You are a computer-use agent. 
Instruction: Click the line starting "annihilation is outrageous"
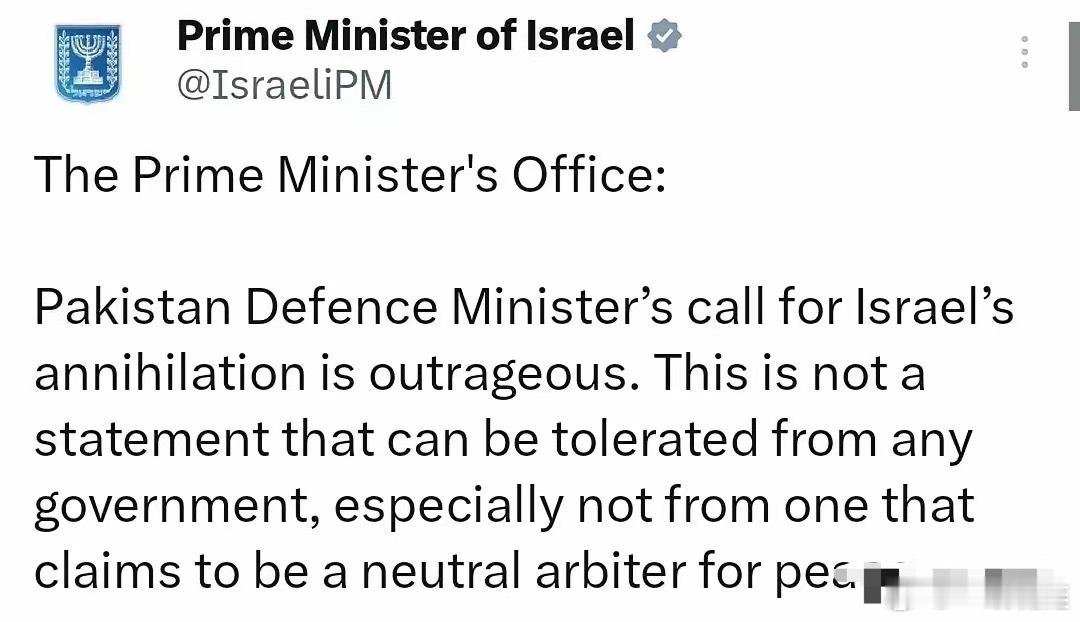click(479, 374)
